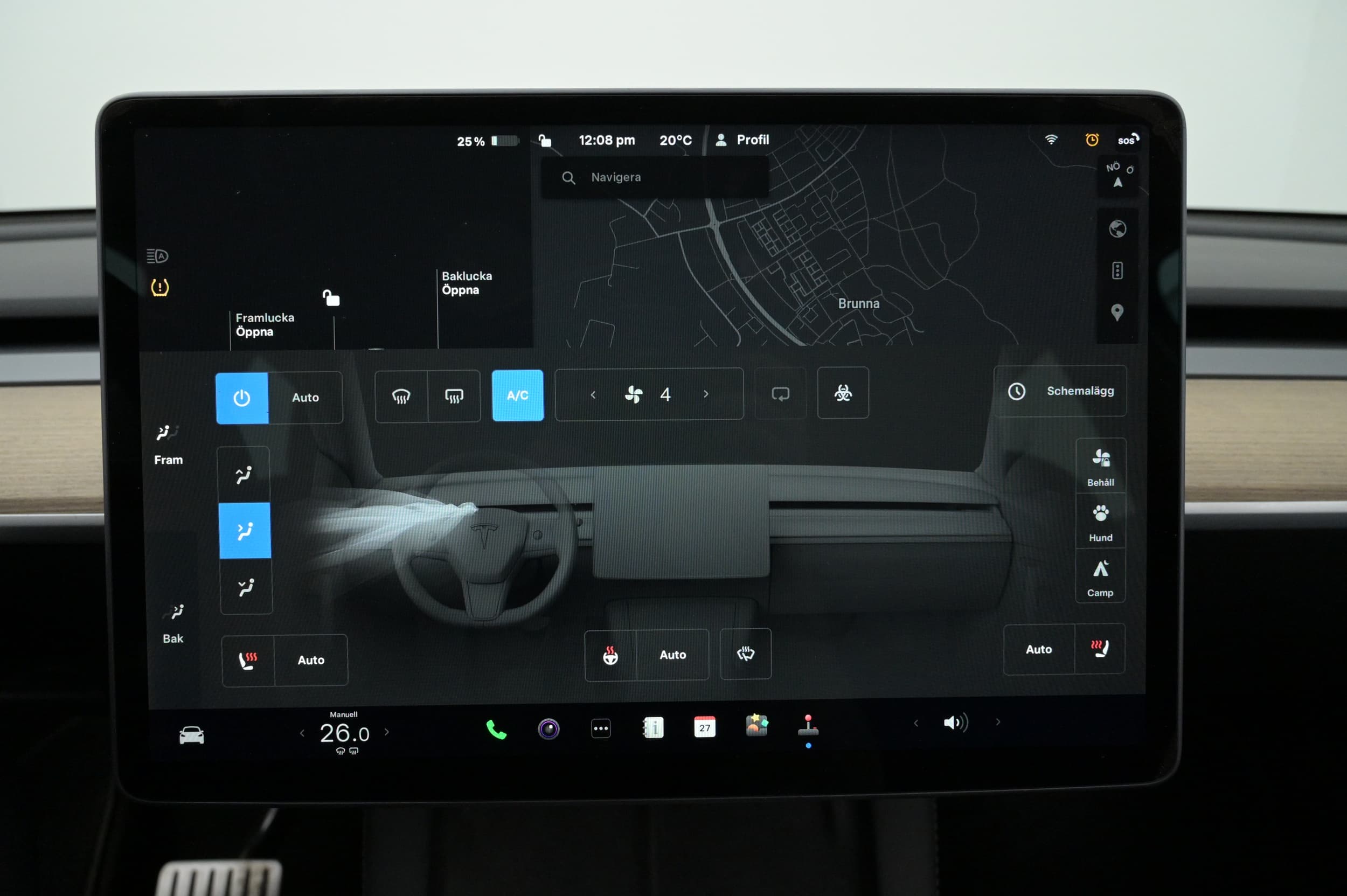Tap Brunna label on the map
This screenshot has width=1347, height=896.
point(858,303)
